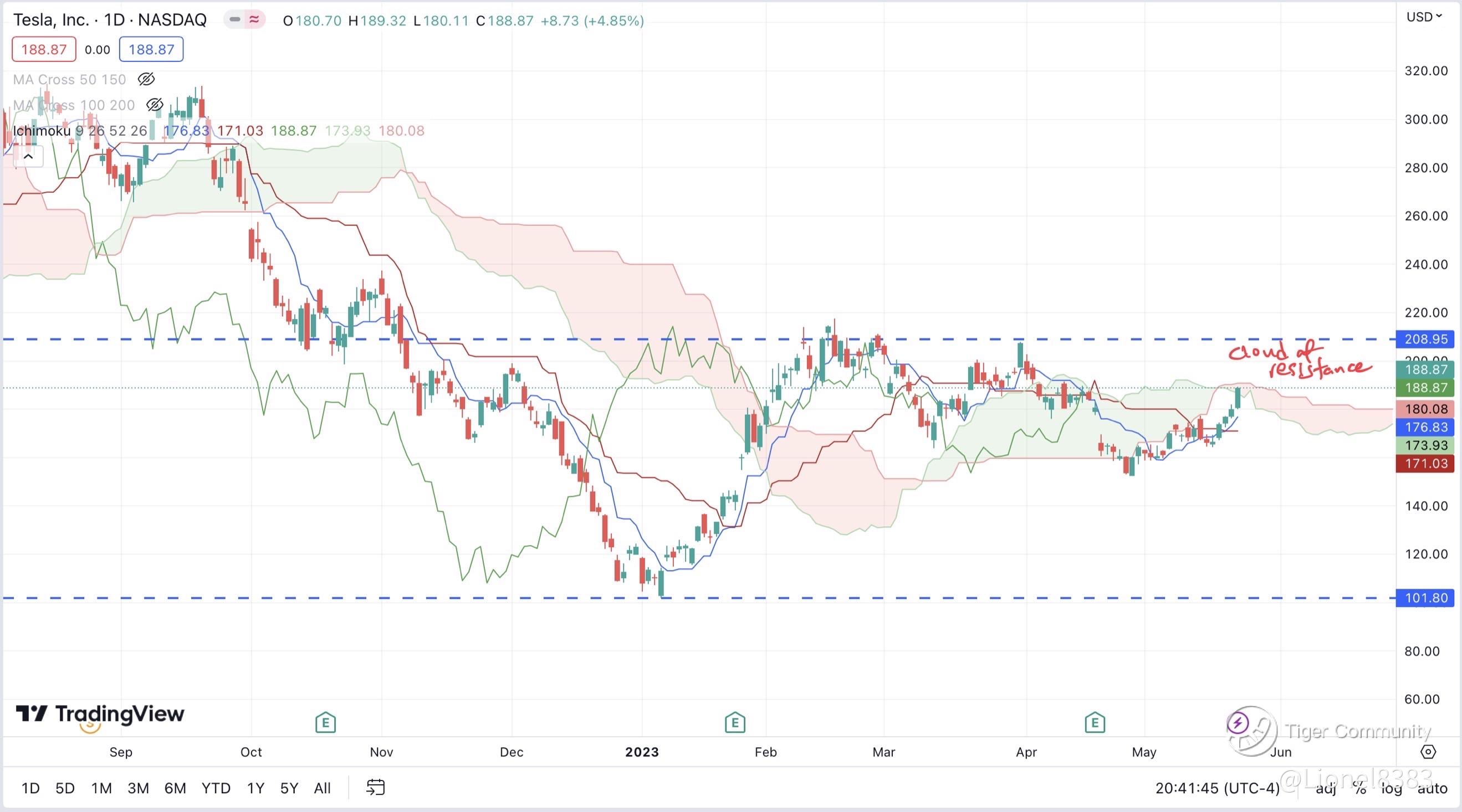Open the USD currency dropdown

pyautogui.click(x=1423, y=17)
